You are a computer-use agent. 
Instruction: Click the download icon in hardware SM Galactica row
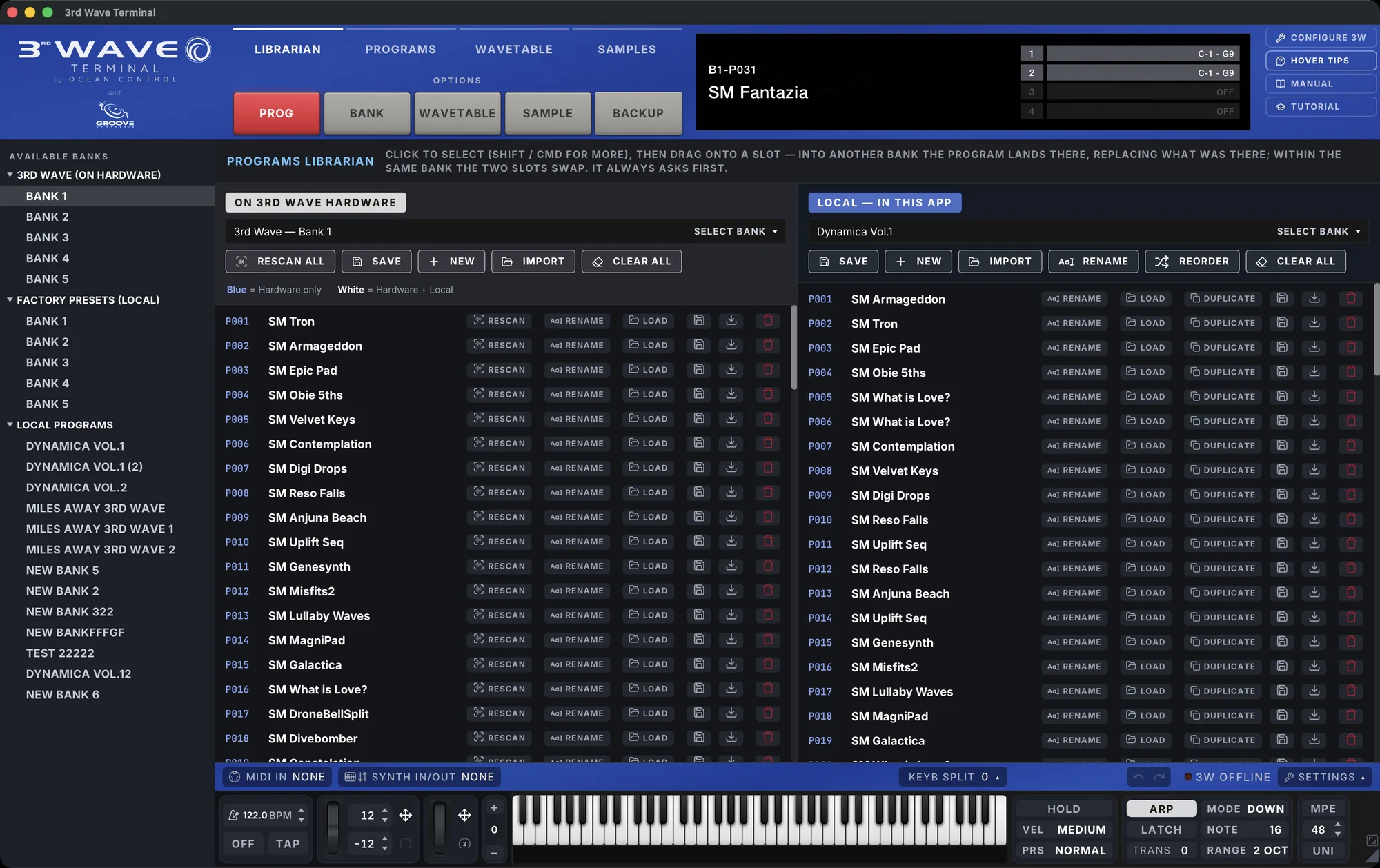731,664
